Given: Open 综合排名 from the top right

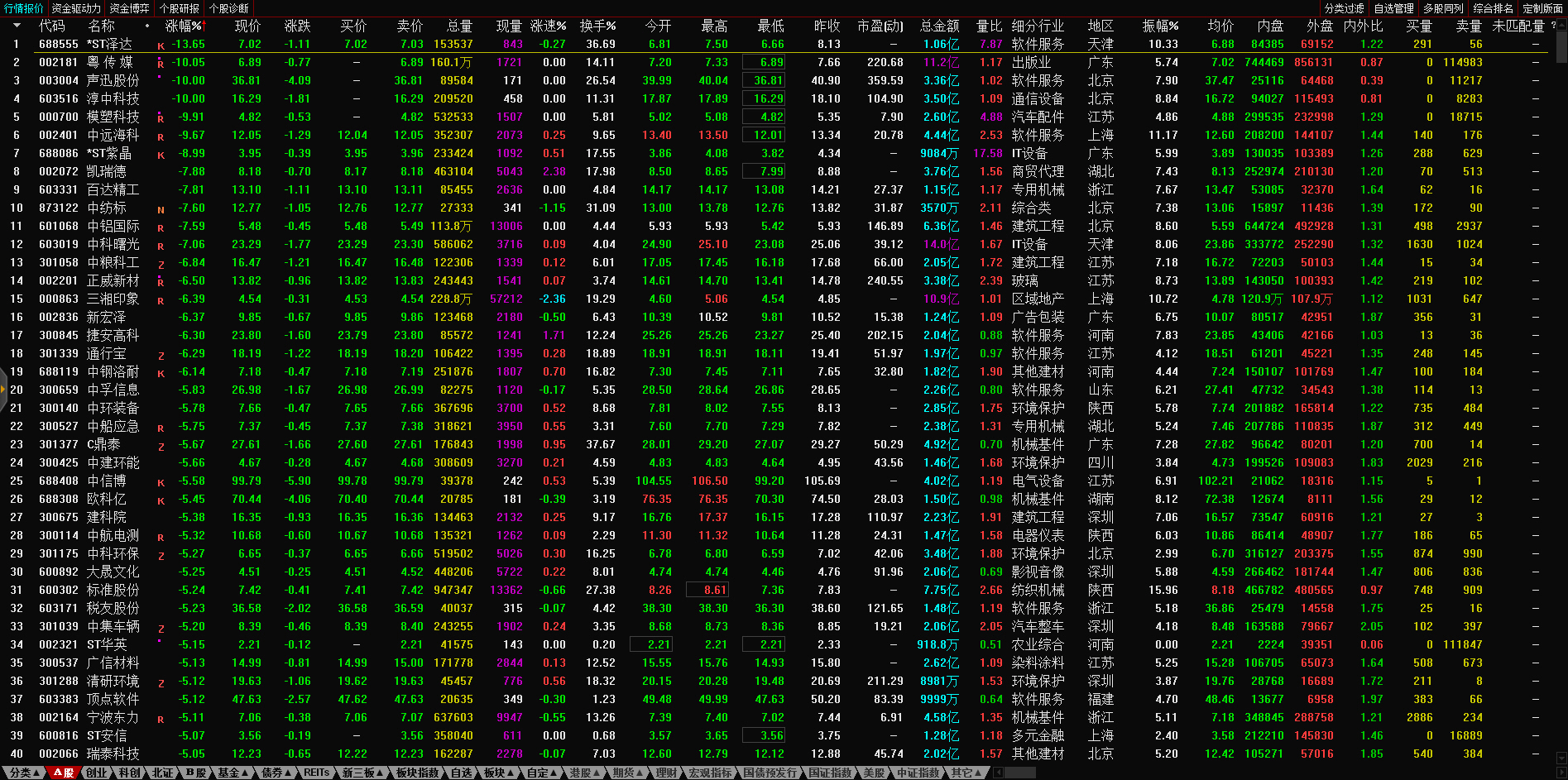Looking at the screenshot, I should 1493,8.
